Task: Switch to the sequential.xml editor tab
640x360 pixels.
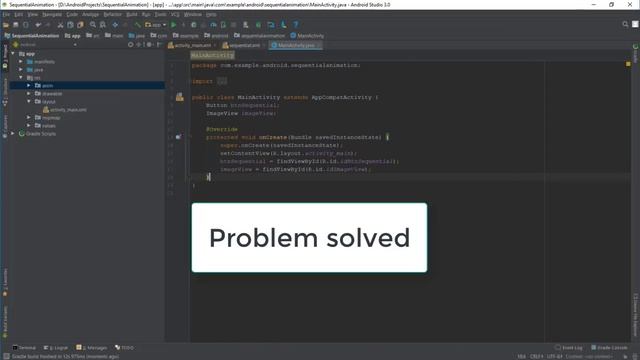Action: pyautogui.click(x=244, y=45)
